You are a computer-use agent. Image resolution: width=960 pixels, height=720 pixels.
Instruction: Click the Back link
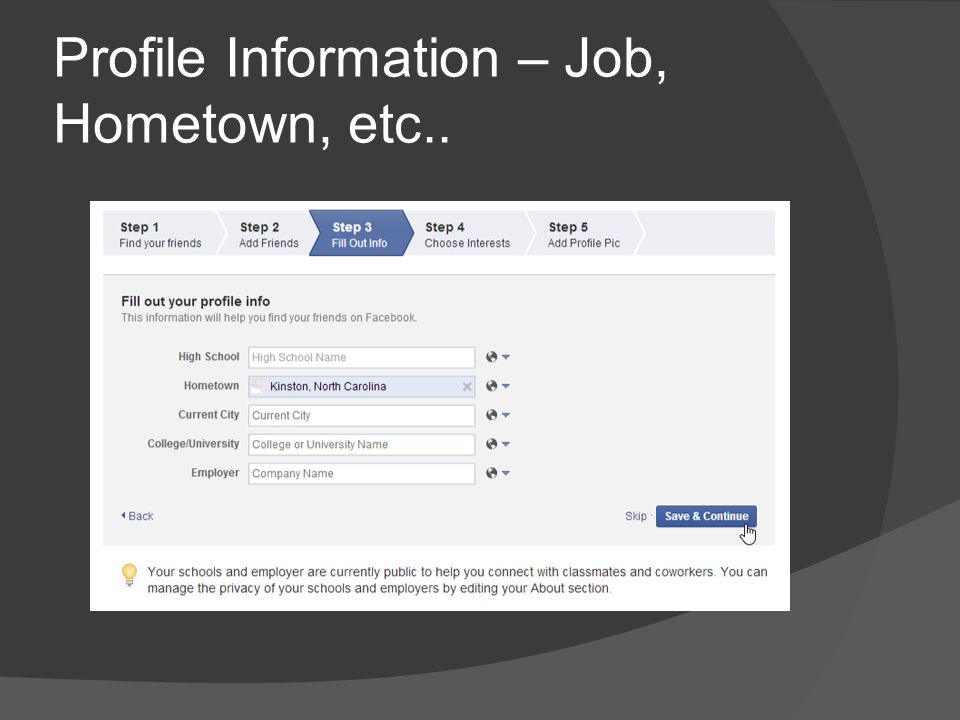(137, 516)
